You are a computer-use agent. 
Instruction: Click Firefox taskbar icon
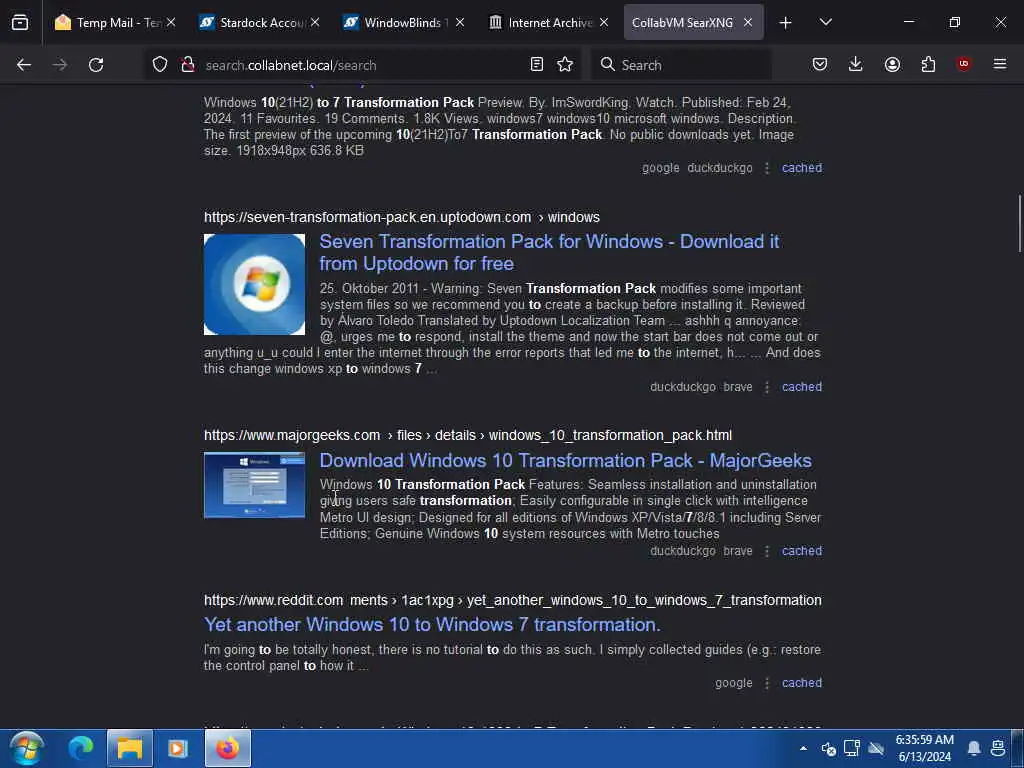[x=228, y=748]
